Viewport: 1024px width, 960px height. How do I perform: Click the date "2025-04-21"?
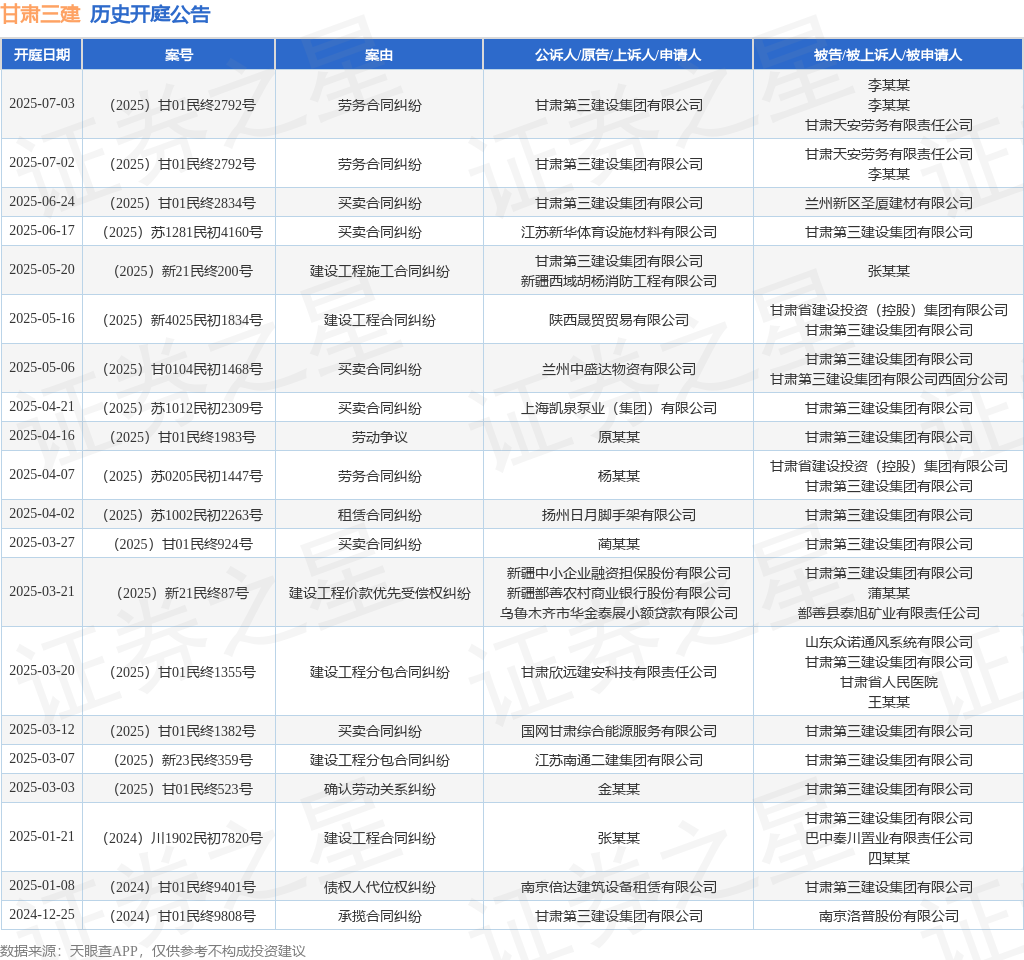pos(42,407)
